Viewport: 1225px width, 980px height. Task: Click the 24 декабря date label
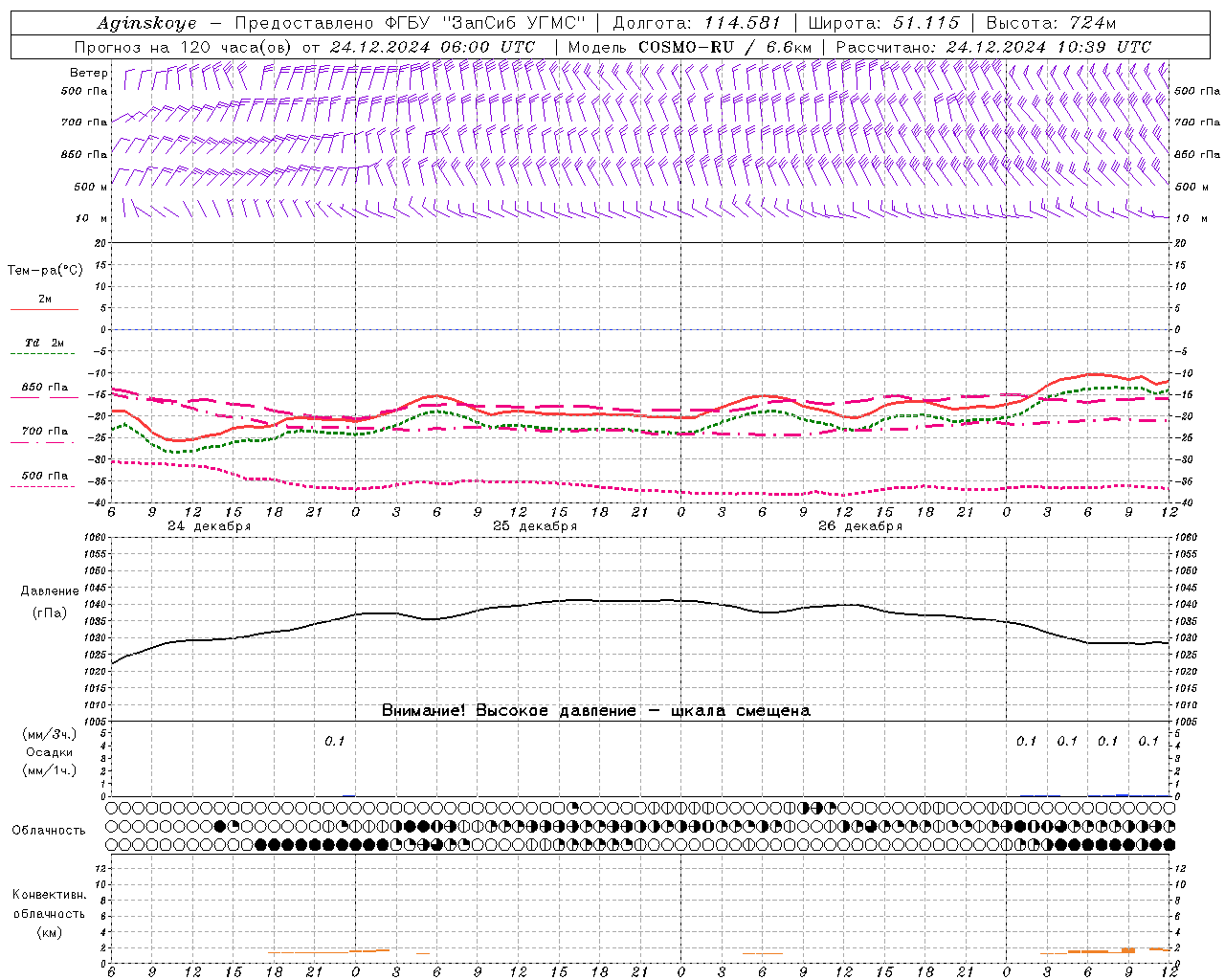tap(209, 526)
